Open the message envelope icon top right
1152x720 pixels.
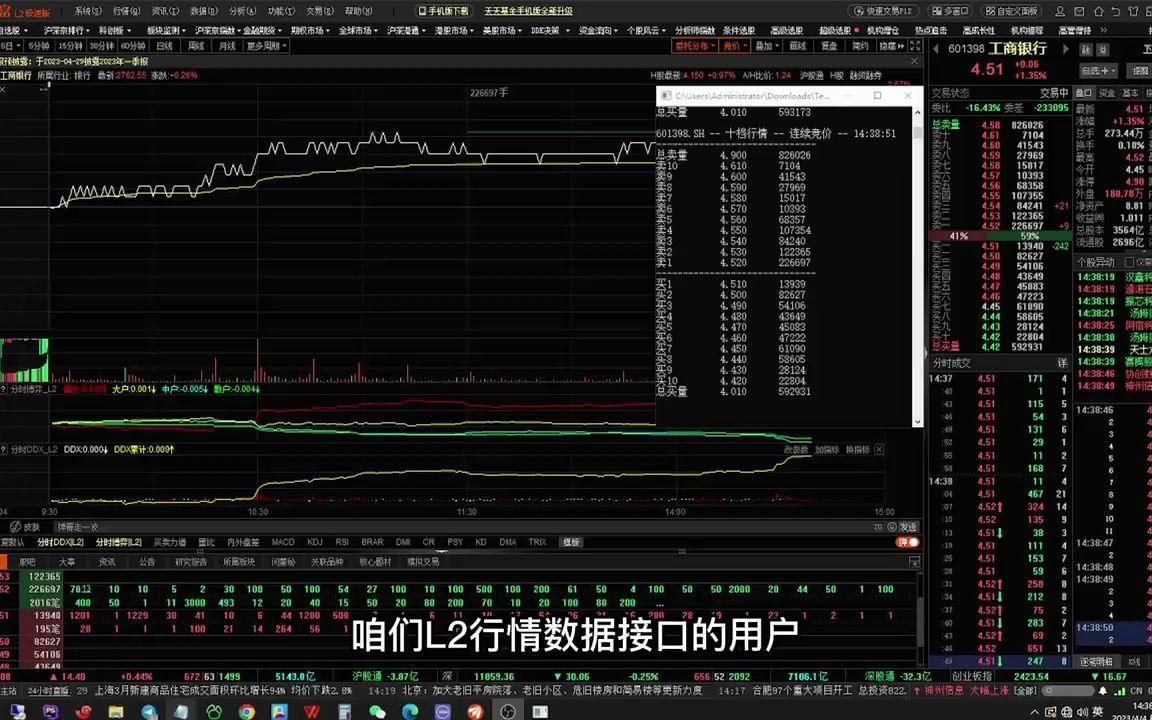click(x=1079, y=10)
